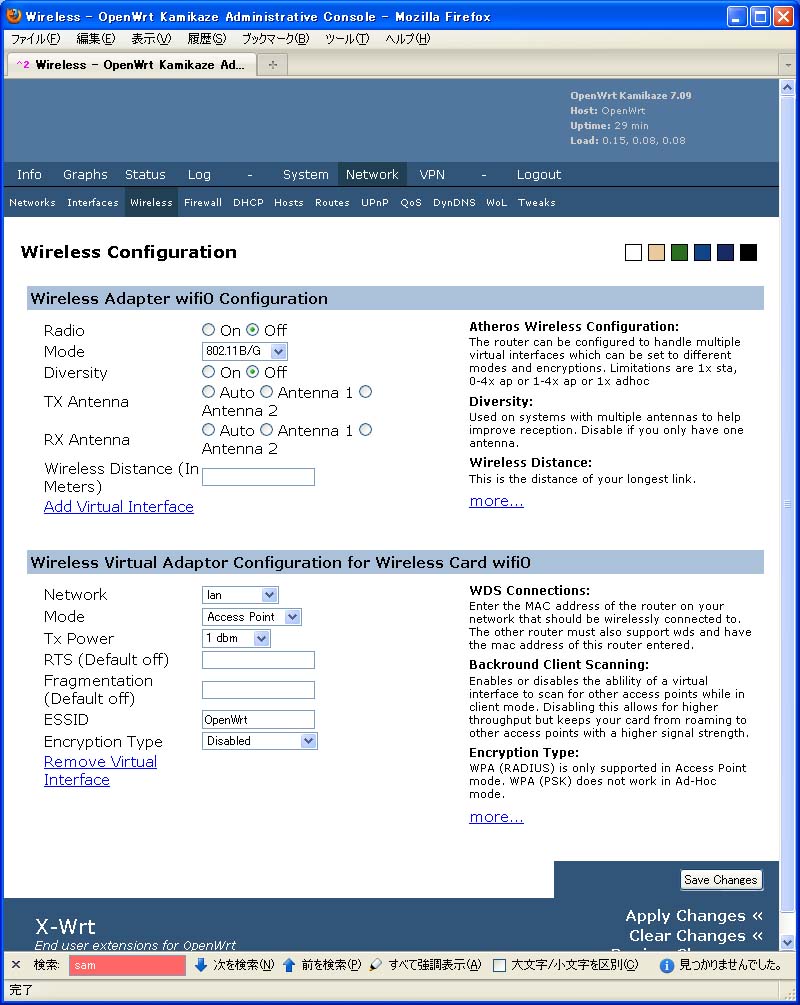This screenshot has height=1005, width=800.
Task: Click the Save Changes button
Action: (x=720, y=880)
